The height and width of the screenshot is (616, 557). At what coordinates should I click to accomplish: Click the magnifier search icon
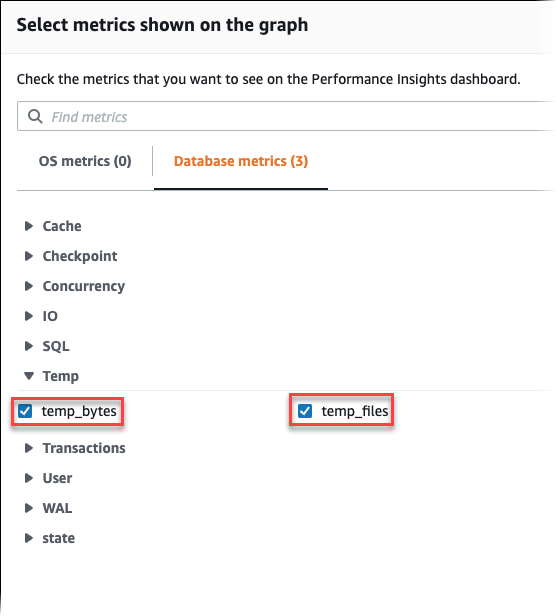35,116
